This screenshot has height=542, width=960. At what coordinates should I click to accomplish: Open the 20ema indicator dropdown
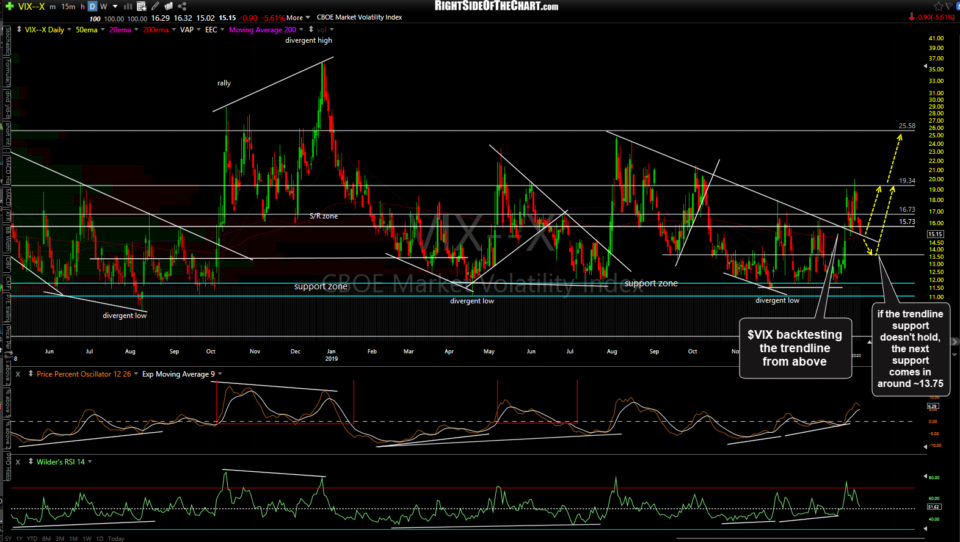tap(136, 30)
